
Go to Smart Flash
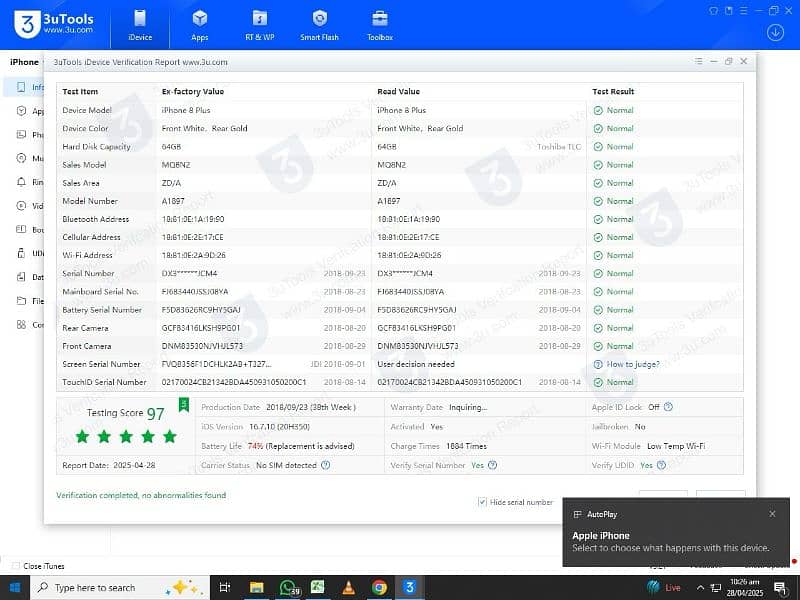tap(319, 24)
